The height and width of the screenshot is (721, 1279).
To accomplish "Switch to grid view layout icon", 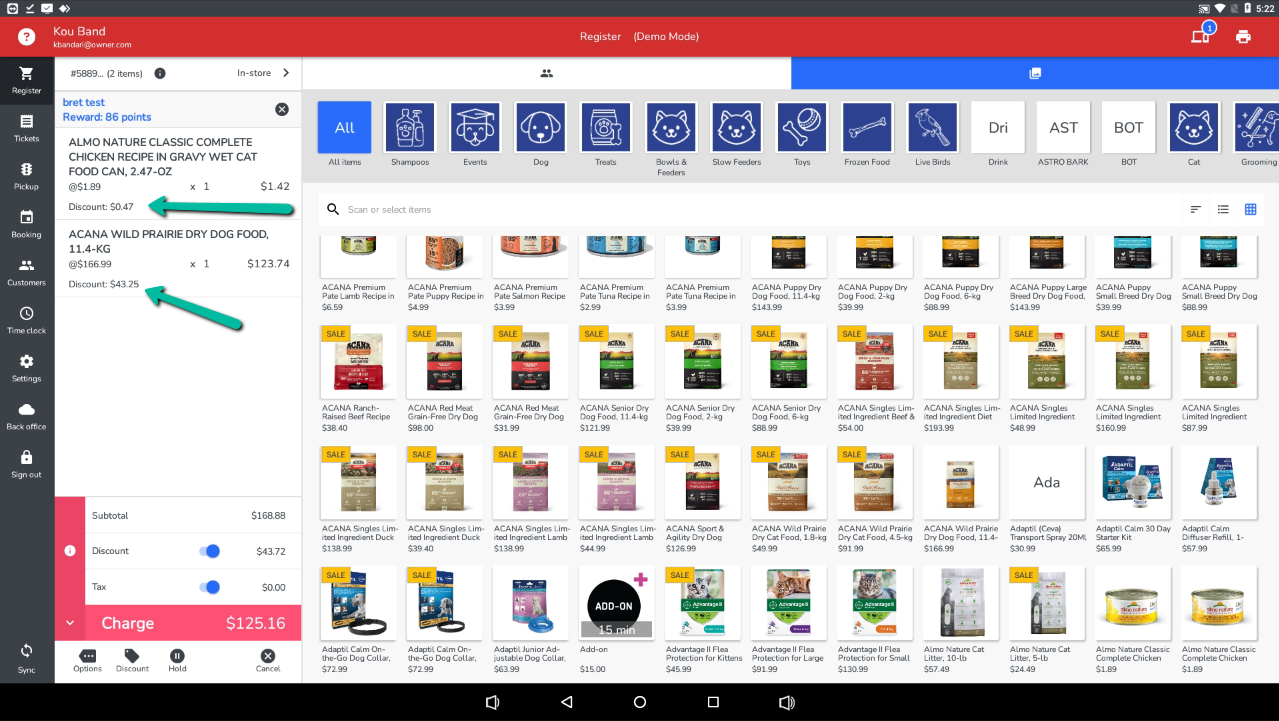I will (1250, 209).
